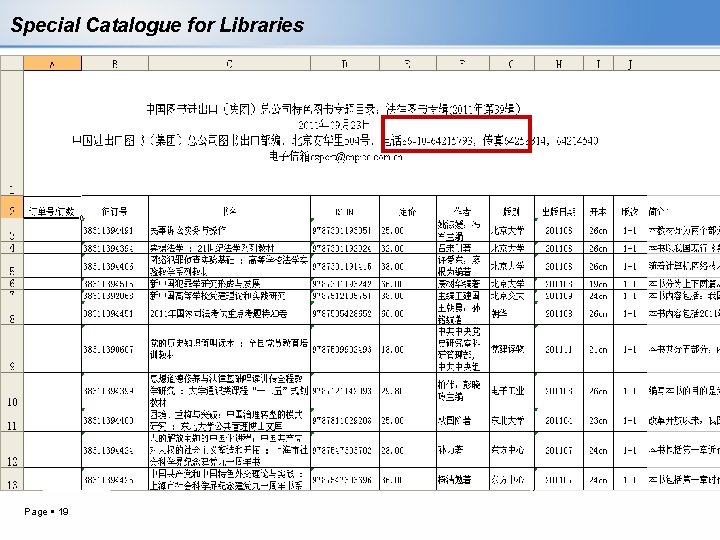
Task: Select the 东北大学 publisher cell in row 11
Action: point(512,420)
